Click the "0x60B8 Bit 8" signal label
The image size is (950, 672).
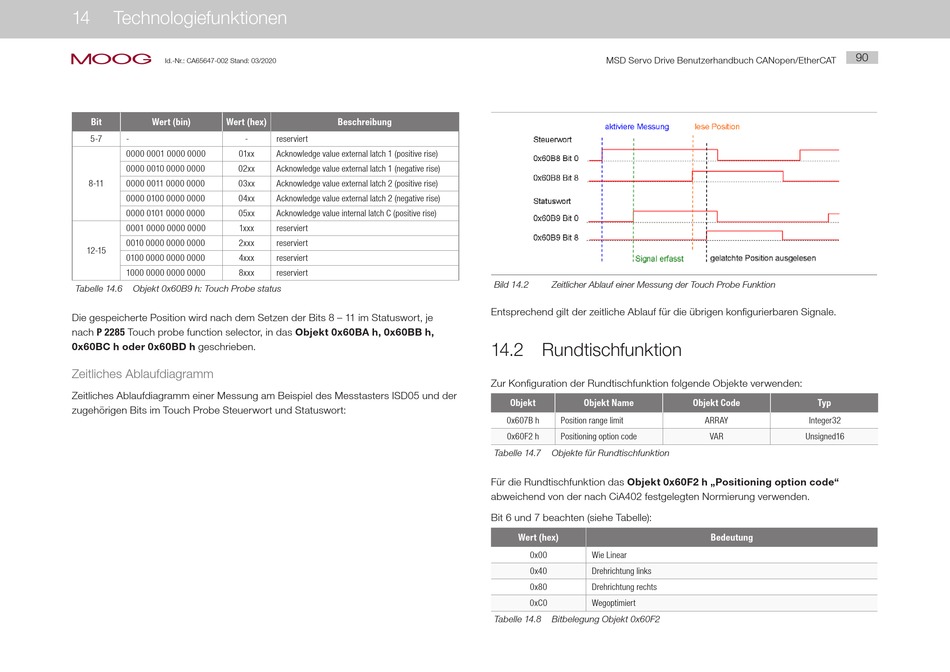[556, 178]
